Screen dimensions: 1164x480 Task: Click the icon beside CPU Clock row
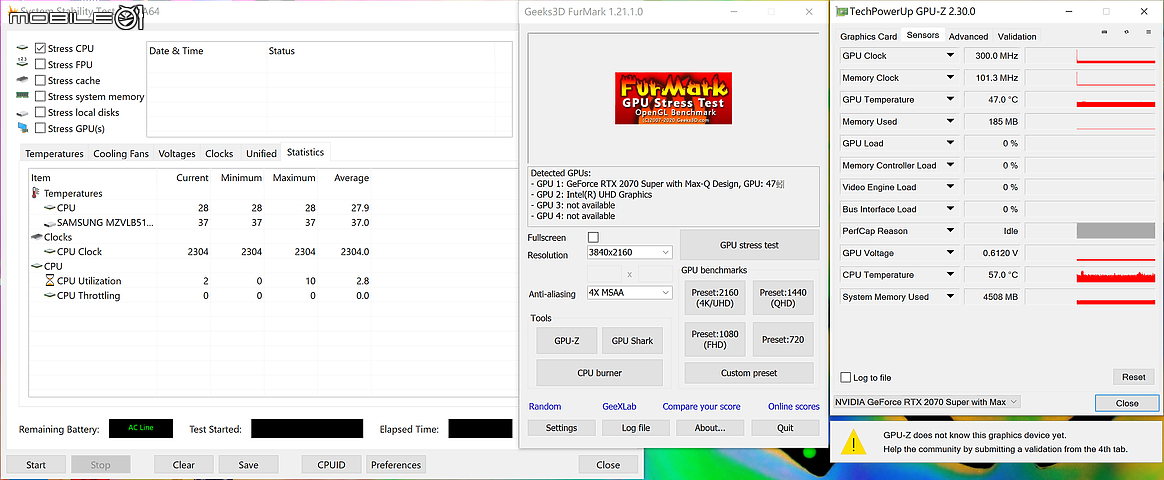[x=50, y=251]
